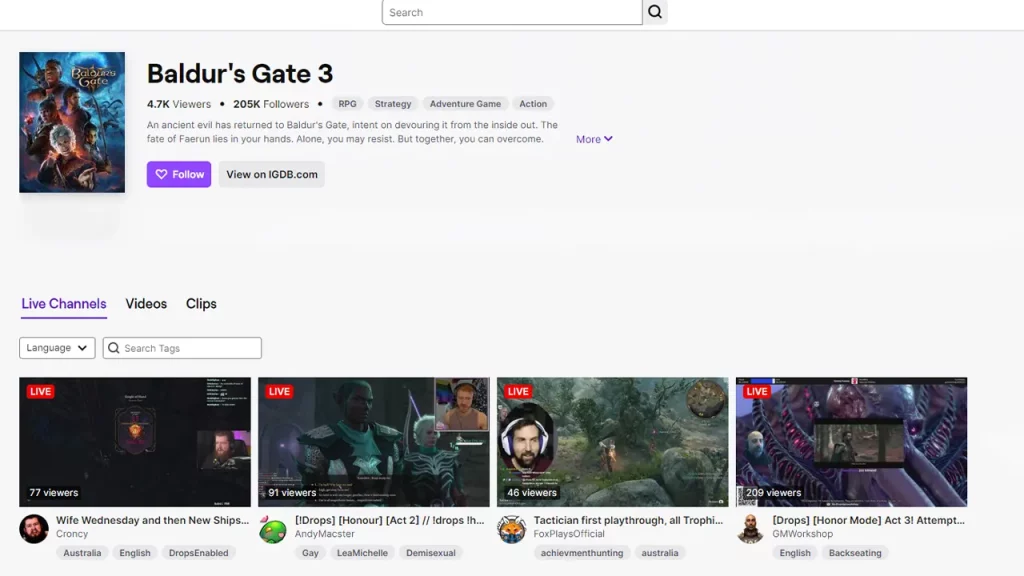The image size is (1024, 576).
Task: Select the Action genre tag
Action: tap(533, 104)
